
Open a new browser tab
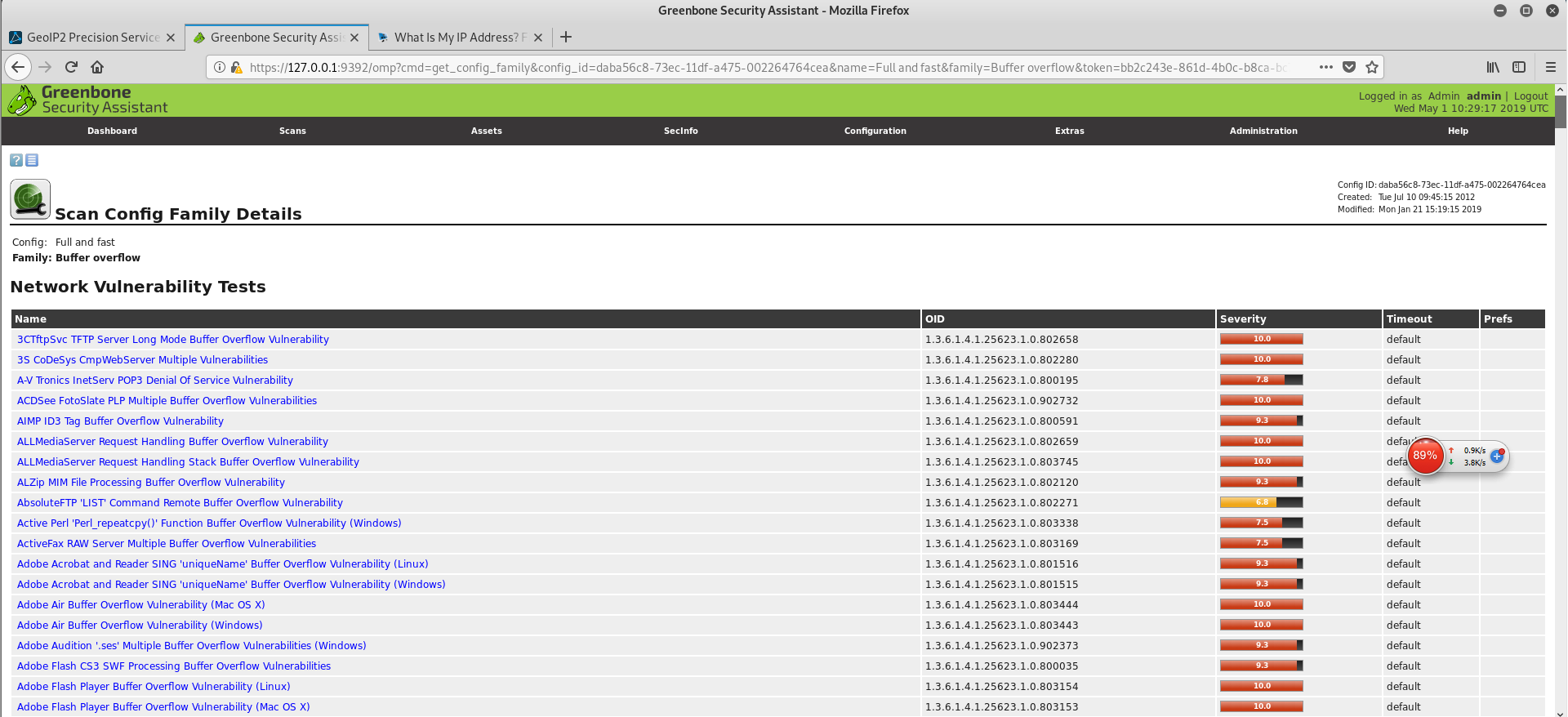click(566, 37)
